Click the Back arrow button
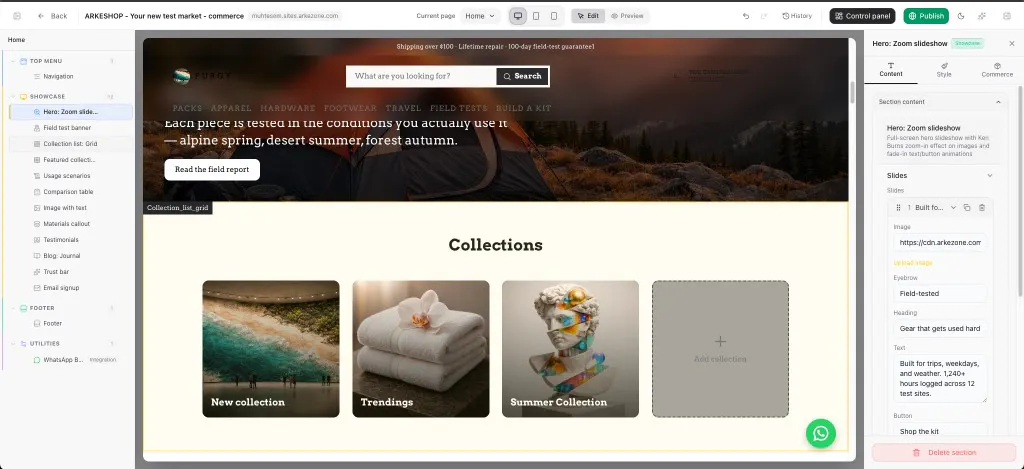1024x469 pixels. [52, 16]
